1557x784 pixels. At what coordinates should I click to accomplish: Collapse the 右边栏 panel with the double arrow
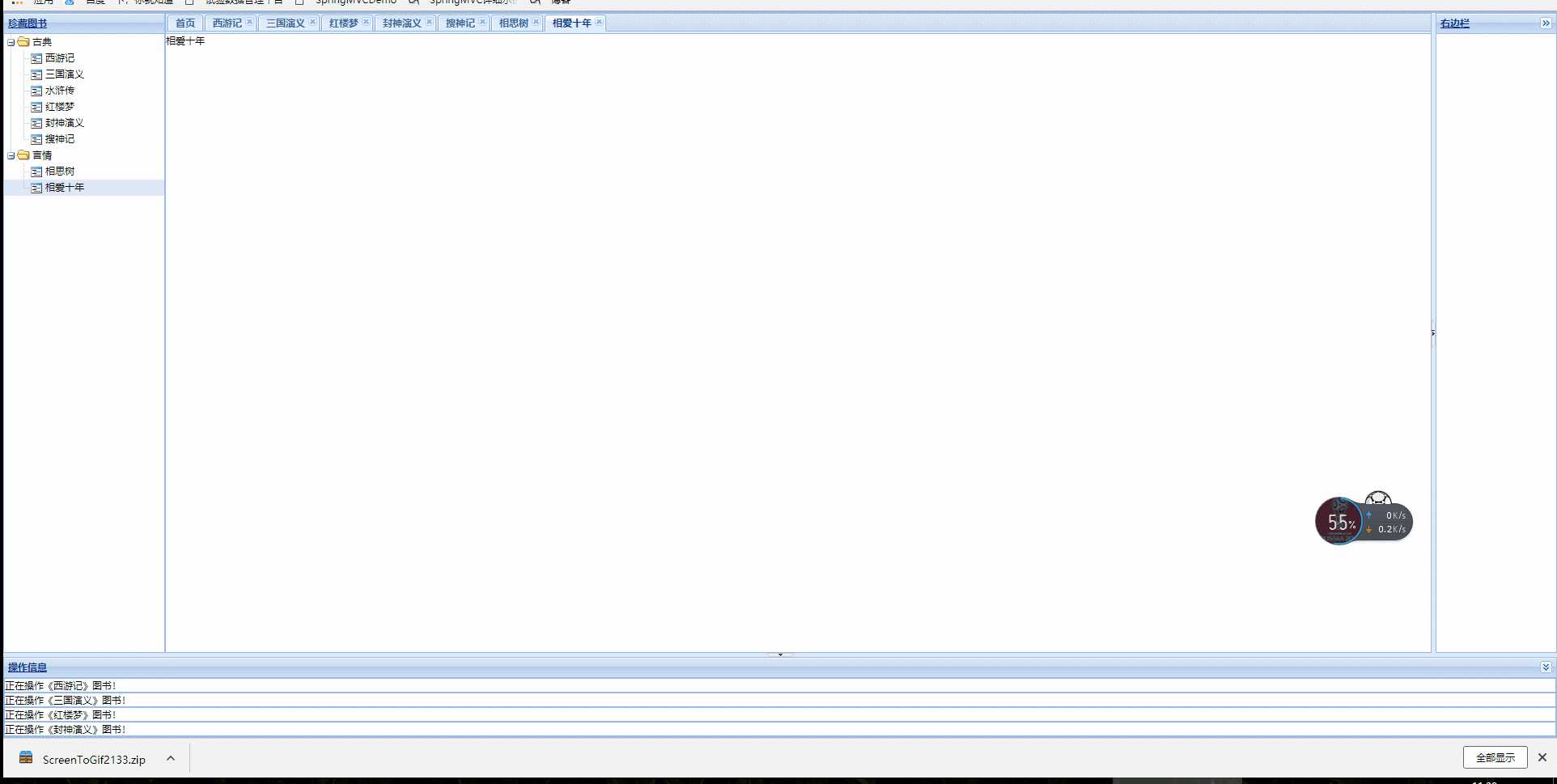coord(1546,23)
